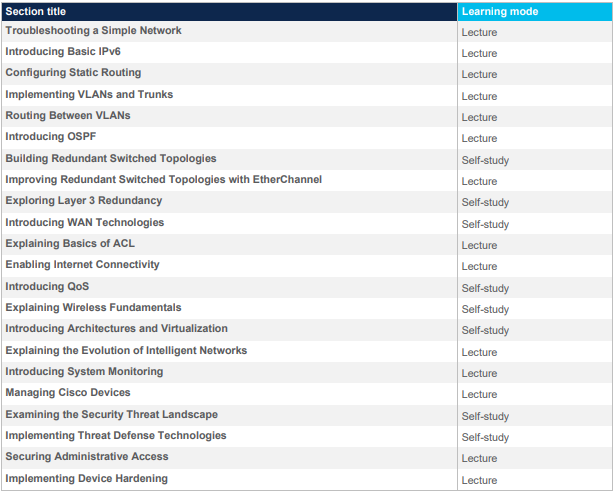The height and width of the screenshot is (493, 614).
Task: Click 'Securing Administrative Access' title
Action: [x=87, y=457]
